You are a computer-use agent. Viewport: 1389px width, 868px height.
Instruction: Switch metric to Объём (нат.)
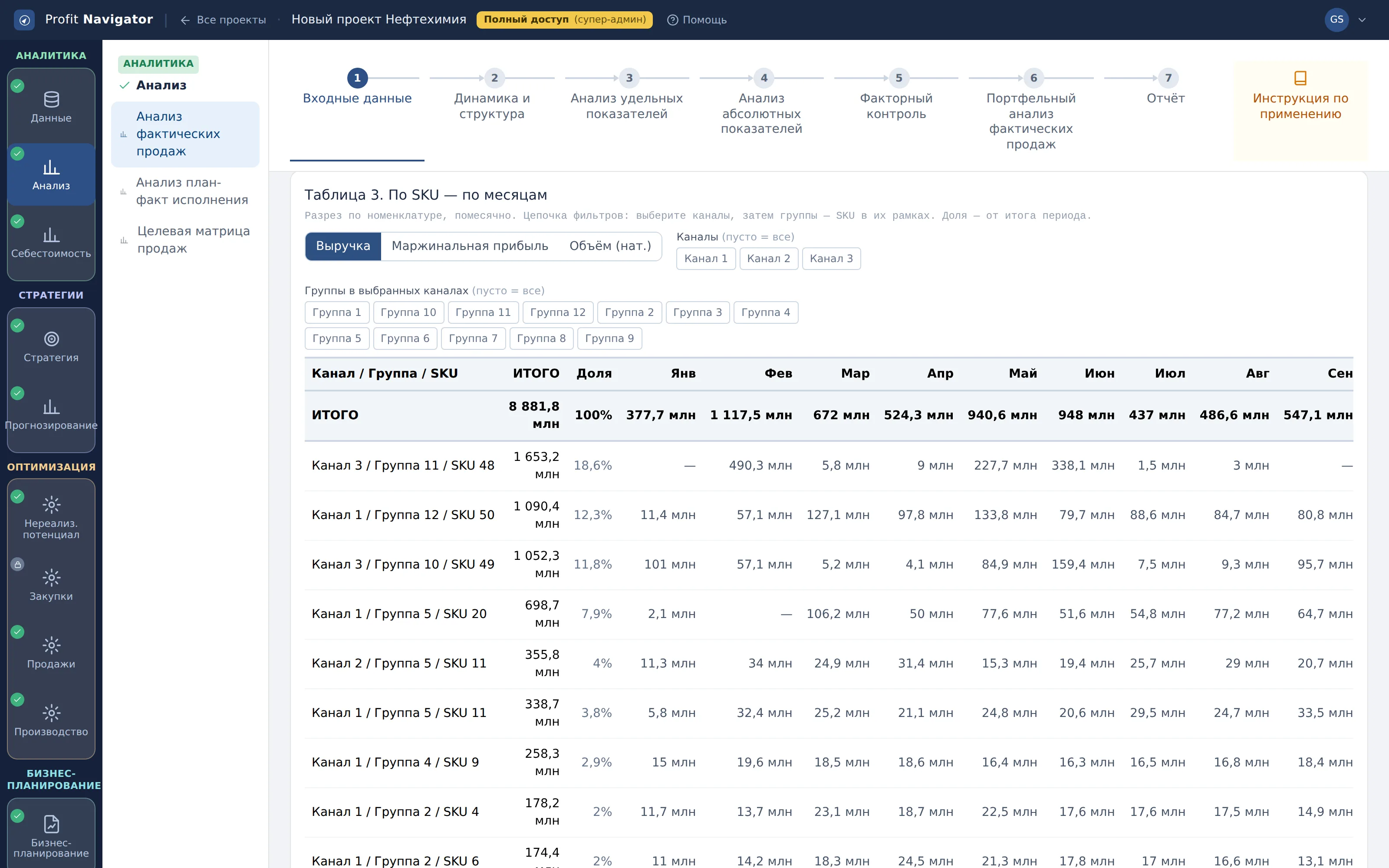tap(610, 246)
